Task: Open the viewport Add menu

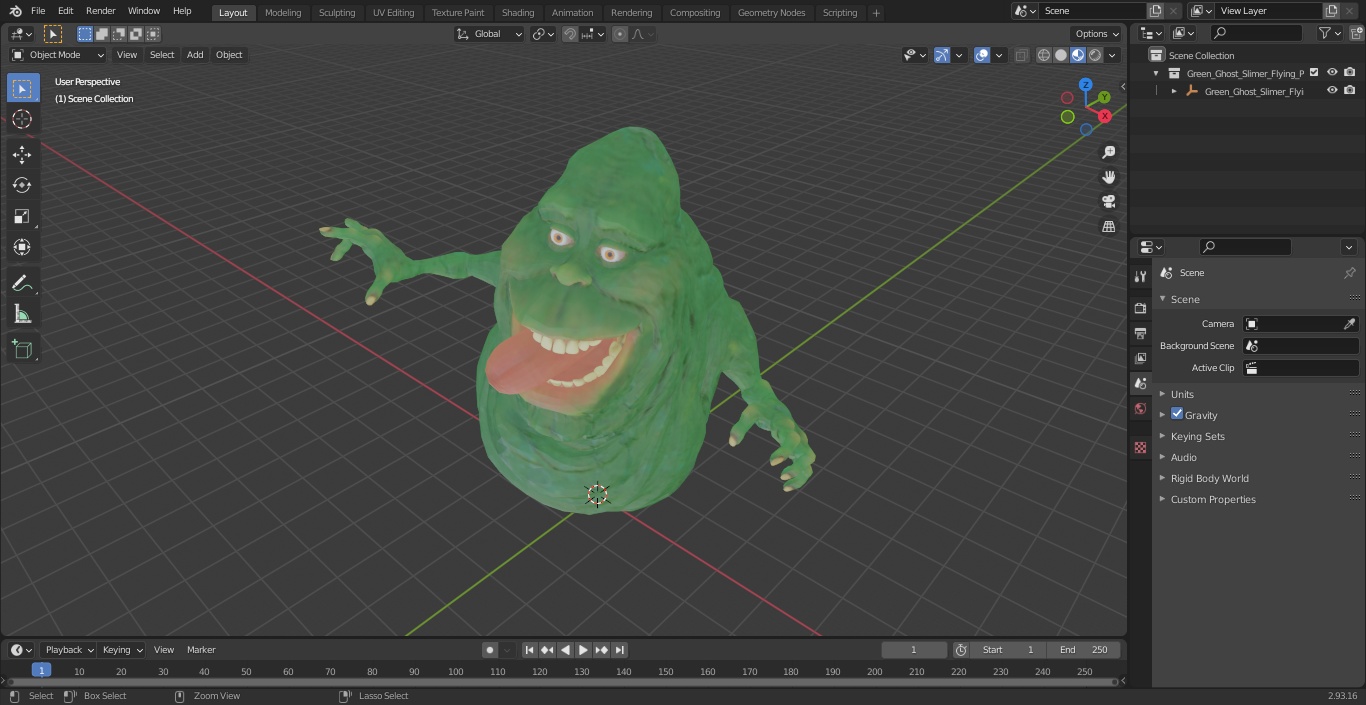Action: [x=195, y=55]
